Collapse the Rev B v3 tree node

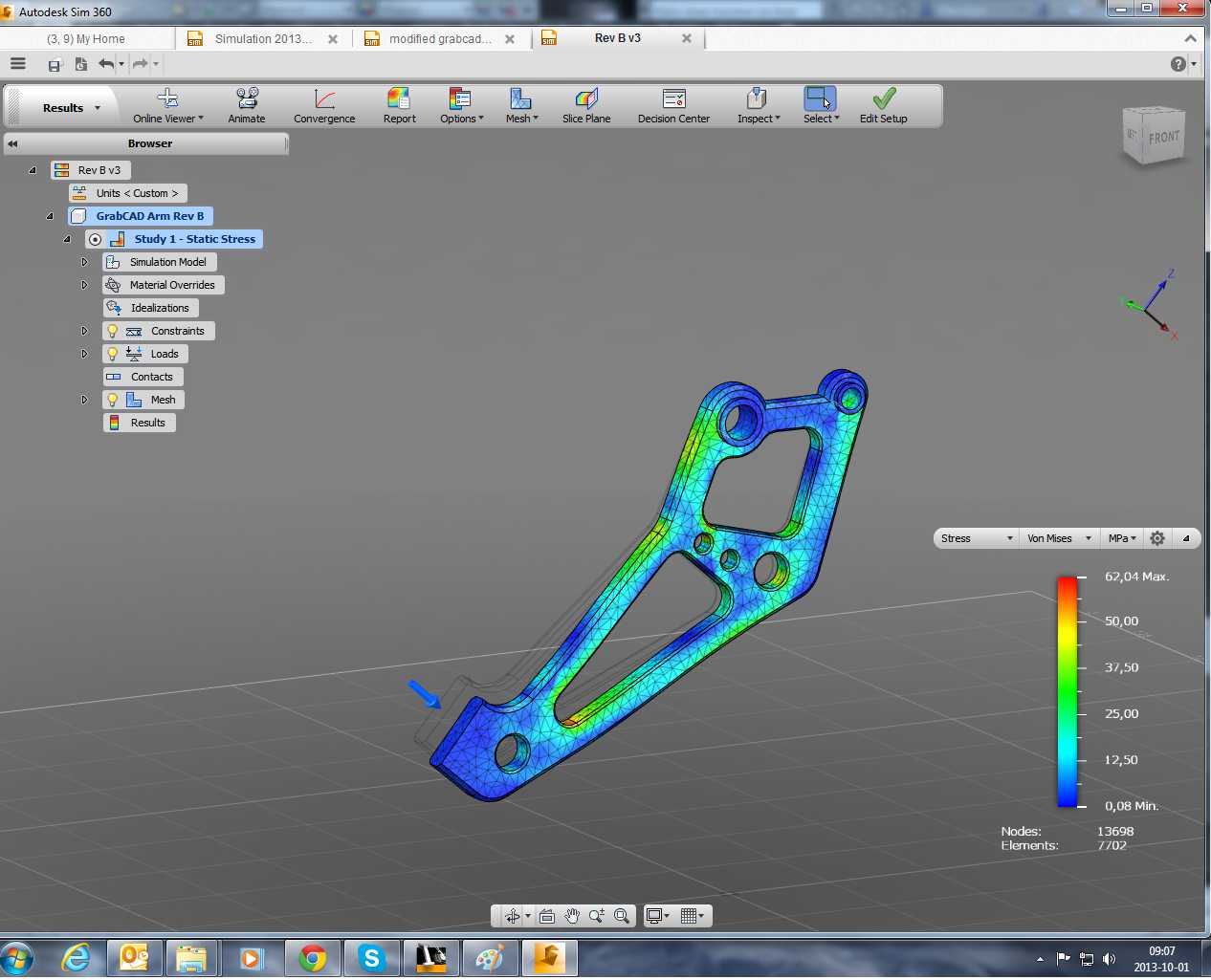pos(33,170)
